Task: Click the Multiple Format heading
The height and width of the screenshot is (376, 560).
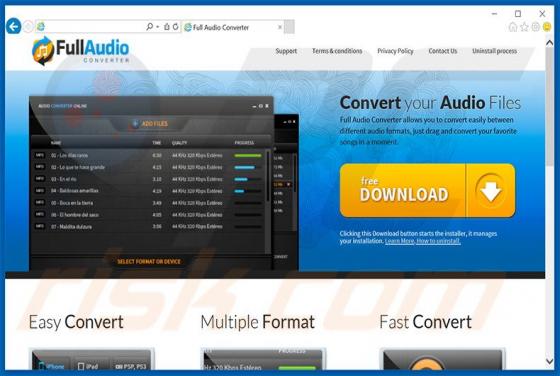Action: click(x=258, y=322)
